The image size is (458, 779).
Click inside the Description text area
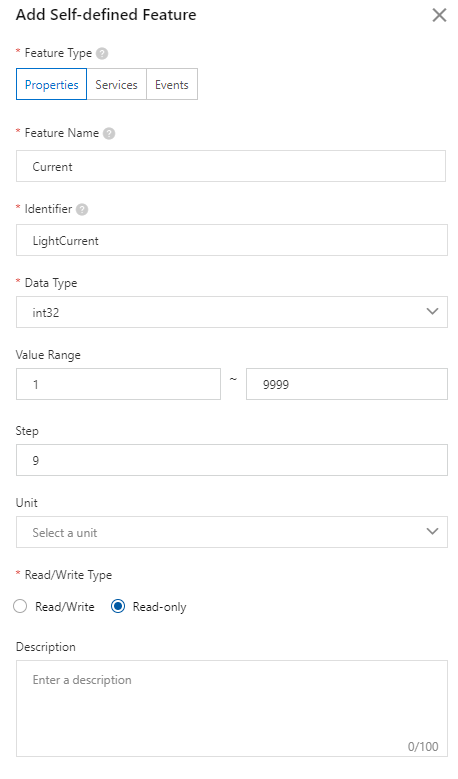pyautogui.click(x=231, y=708)
